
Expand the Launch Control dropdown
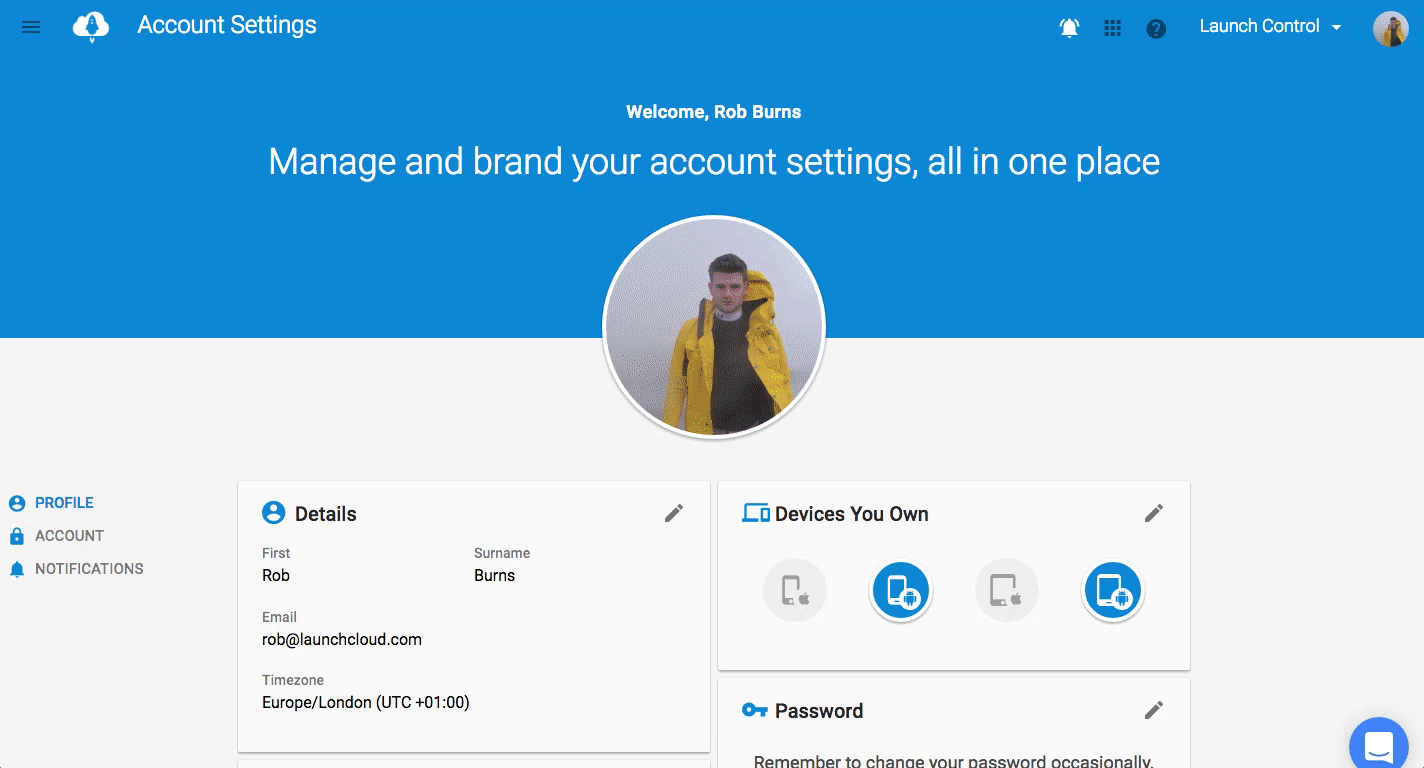click(1270, 27)
